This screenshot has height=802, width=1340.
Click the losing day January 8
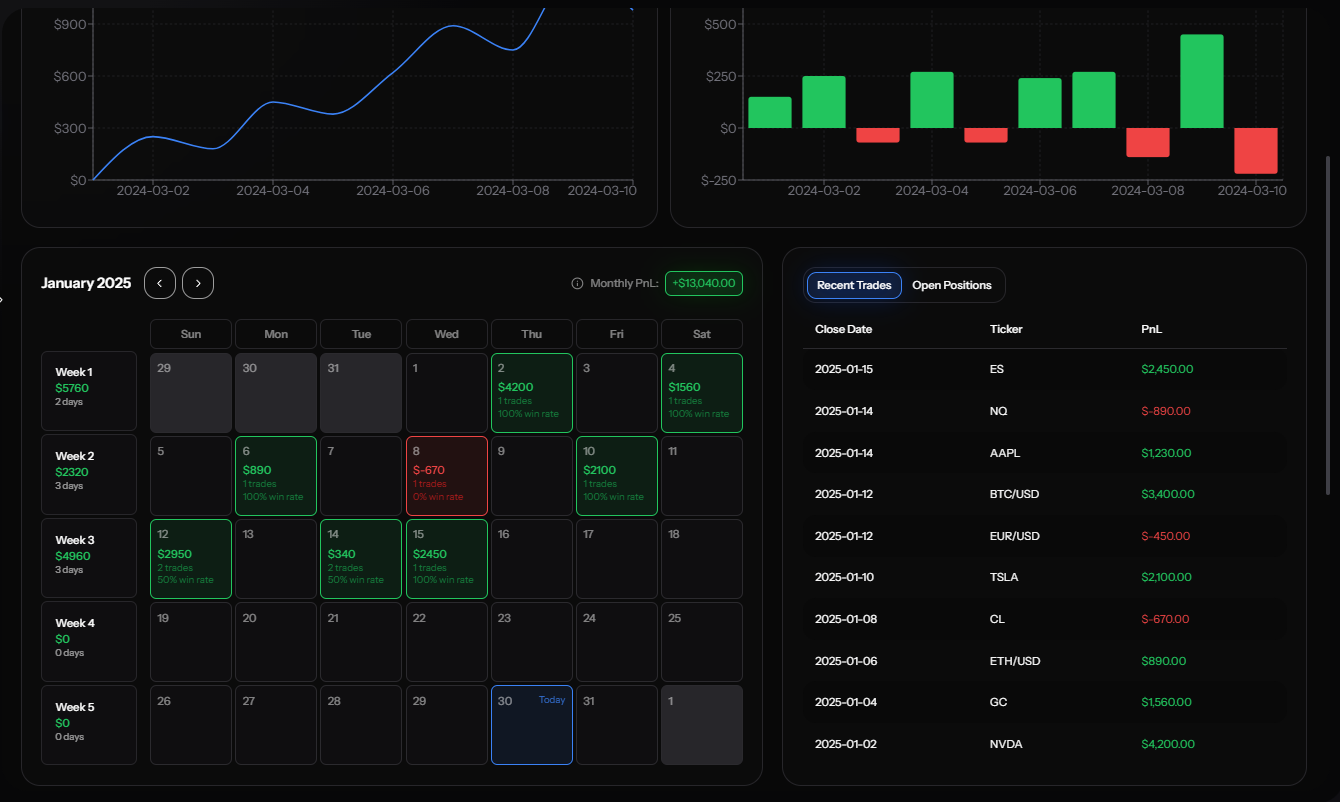[446, 475]
